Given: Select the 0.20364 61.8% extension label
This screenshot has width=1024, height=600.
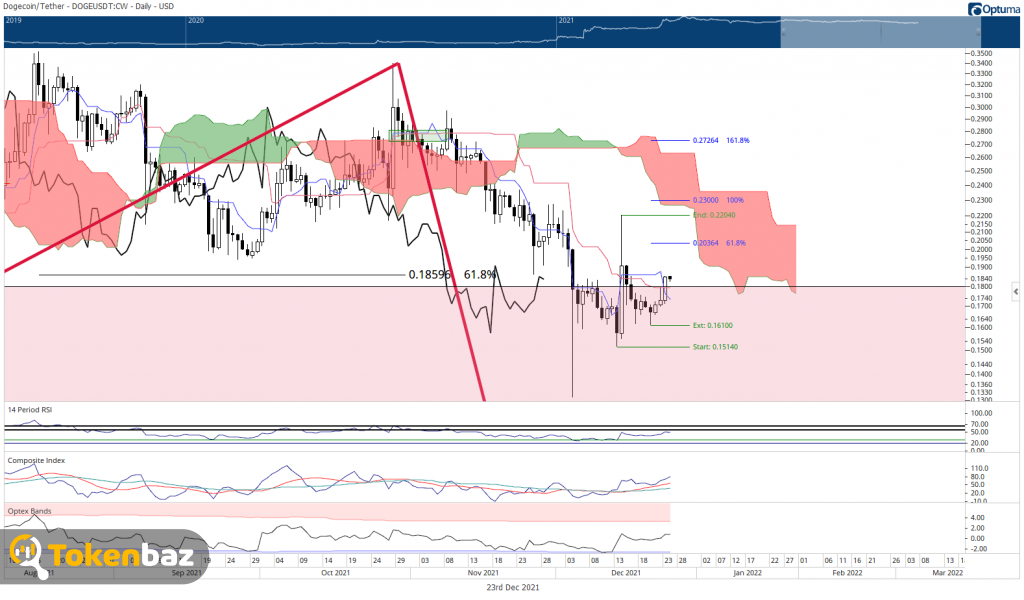Looking at the screenshot, I should [x=719, y=243].
